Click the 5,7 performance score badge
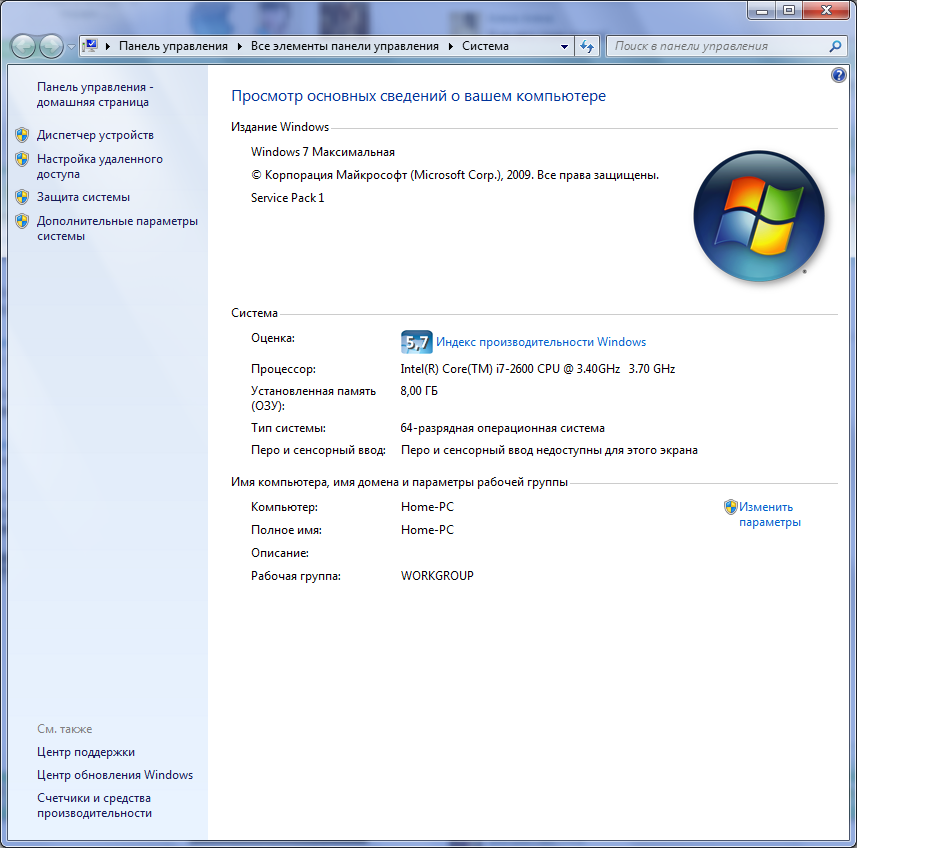The image size is (937, 848). click(x=416, y=342)
